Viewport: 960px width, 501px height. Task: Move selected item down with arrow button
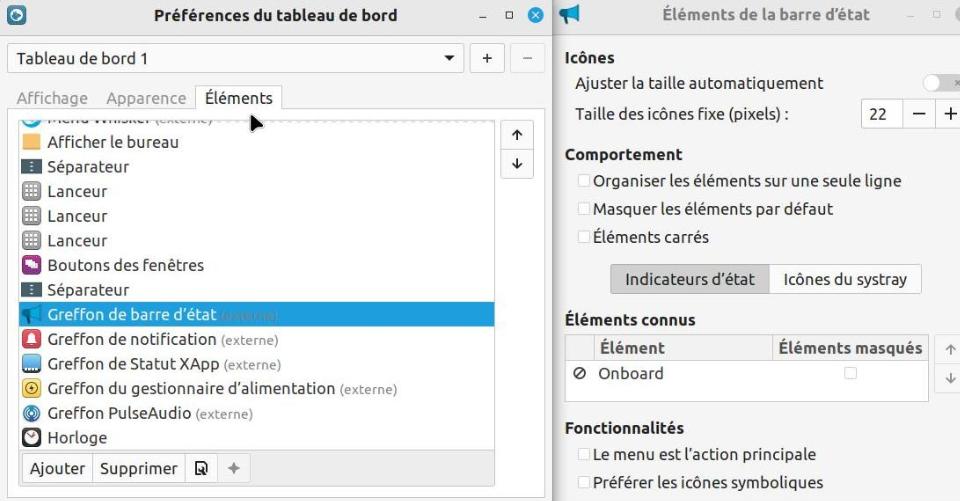(517, 164)
